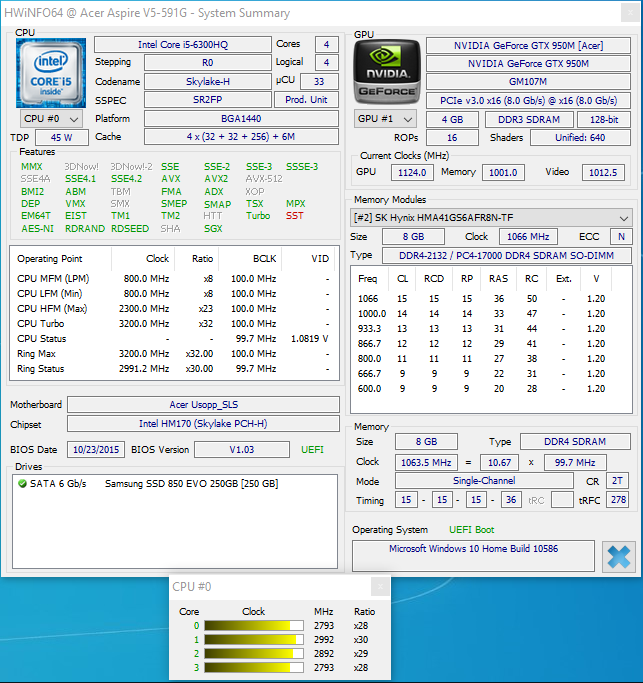Screen dimensions: 643x683
Task: Click the Single-Channel memory mode field
Action: coord(484,481)
